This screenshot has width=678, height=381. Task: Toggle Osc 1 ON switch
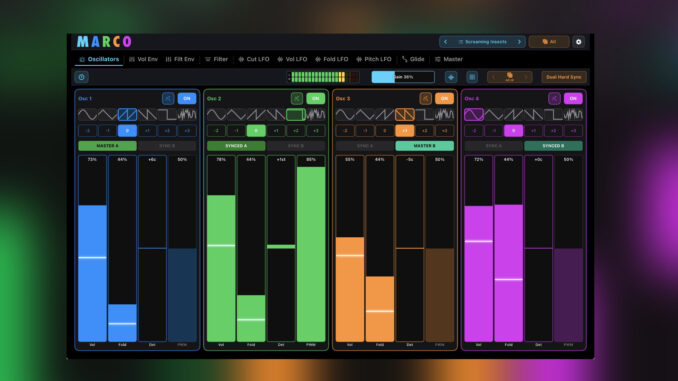click(187, 99)
